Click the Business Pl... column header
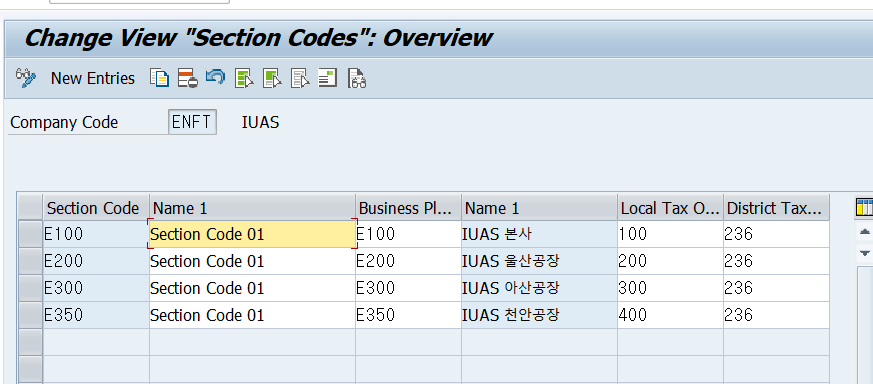This screenshot has width=873, height=384. [x=409, y=208]
